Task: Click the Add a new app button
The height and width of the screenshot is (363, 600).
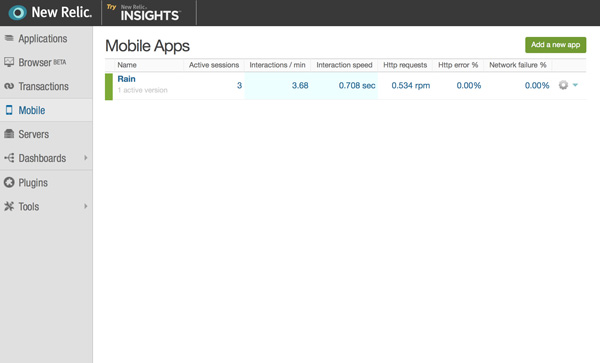Action: pos(555,45)
